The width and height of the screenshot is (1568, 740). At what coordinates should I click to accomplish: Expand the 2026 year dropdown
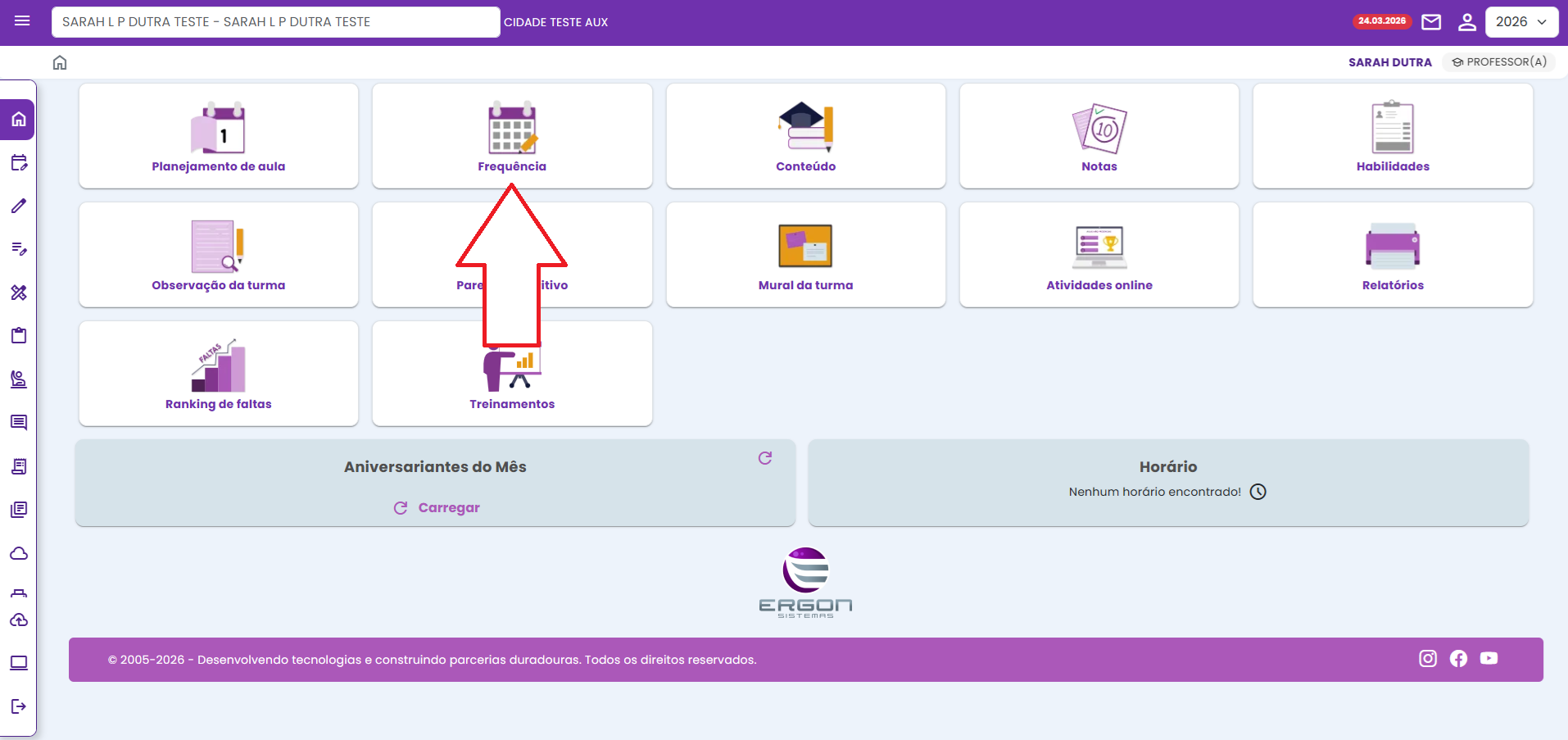(x=1520, y=22)
